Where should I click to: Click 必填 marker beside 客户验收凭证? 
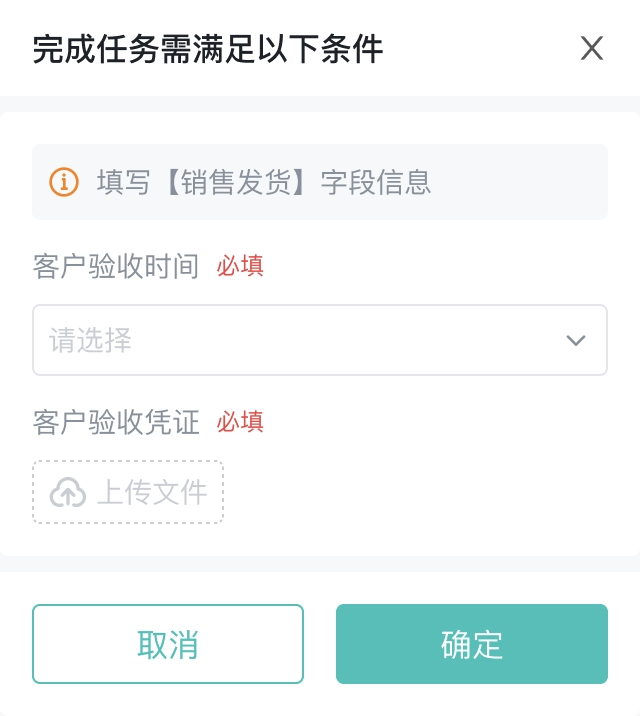(x=240, y=422)
